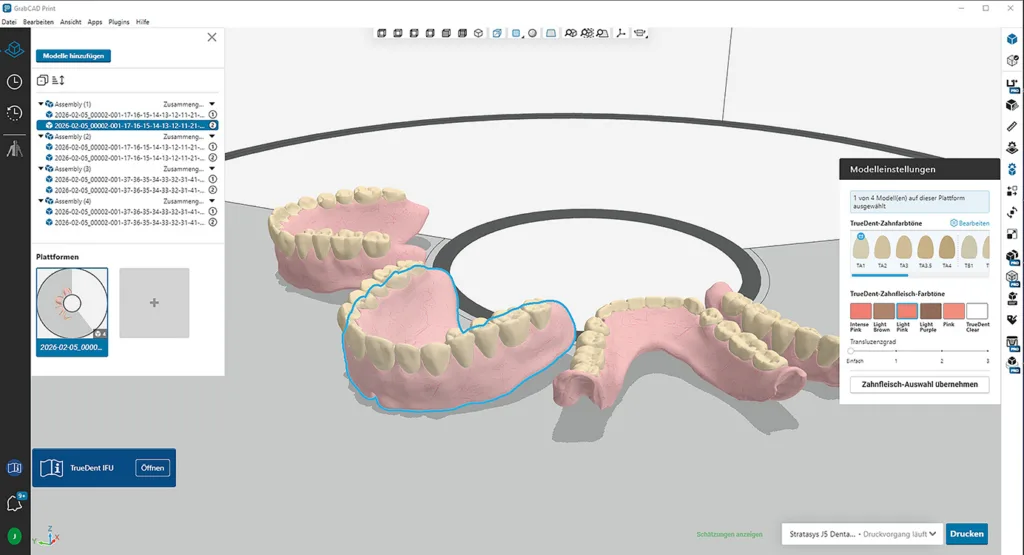Open the Hilfe menu
The image size is (1024, 555).
tap(142, 22)
